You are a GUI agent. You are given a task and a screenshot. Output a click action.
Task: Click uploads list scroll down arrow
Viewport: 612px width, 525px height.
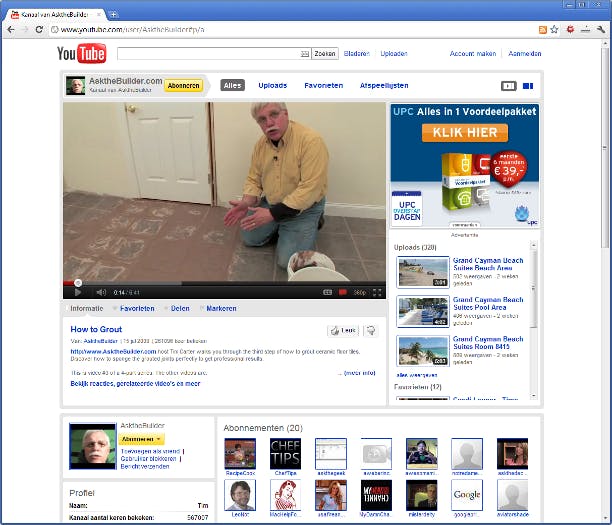(x=534, y=396)
